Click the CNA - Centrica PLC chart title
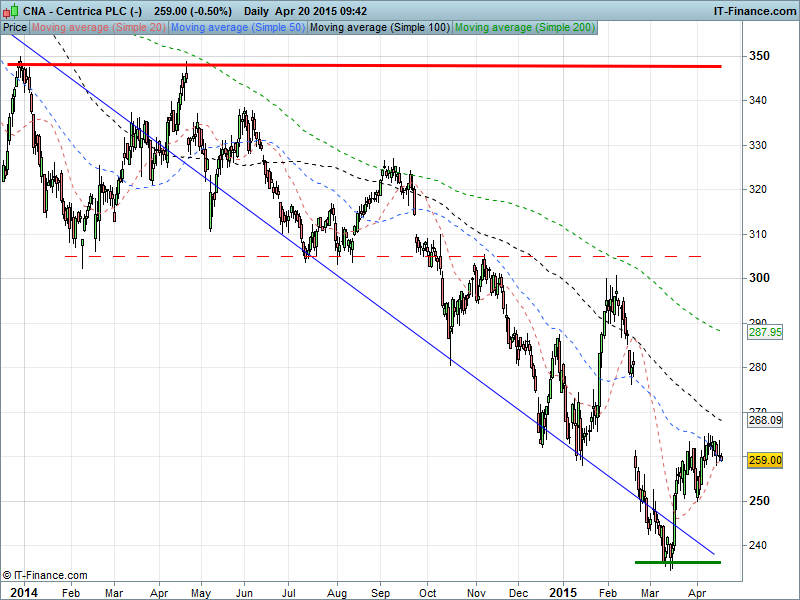The height and width of the screenshot is (600, 800). [73, 10]
